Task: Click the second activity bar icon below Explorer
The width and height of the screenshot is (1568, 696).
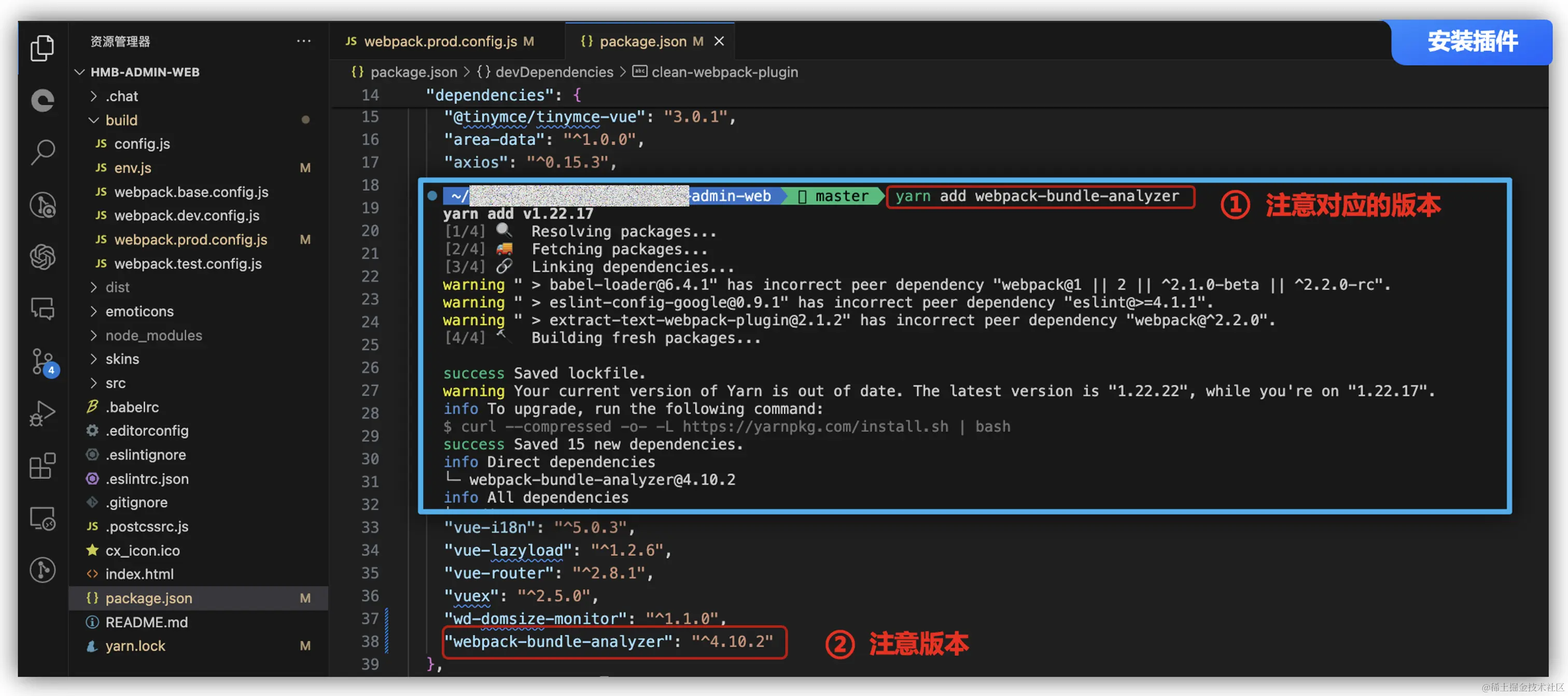Action: [43, 100]
